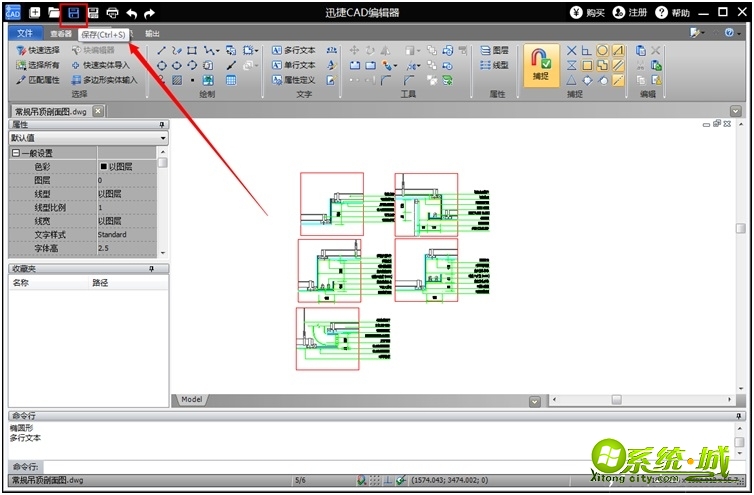Screen dimensions: 754x495
Task: Open the Layers tool (图层)
Action: pyautogui.click(x=494, y=49)
